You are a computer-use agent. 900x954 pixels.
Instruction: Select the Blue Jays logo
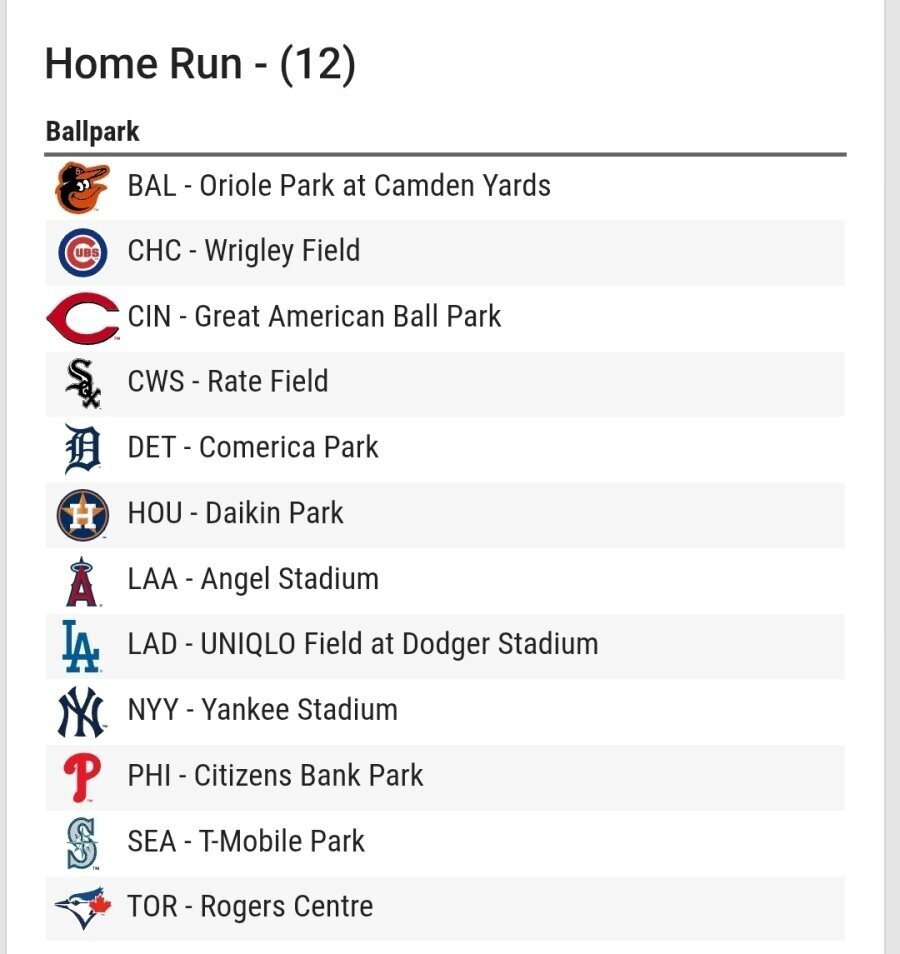tap(83, 908)
